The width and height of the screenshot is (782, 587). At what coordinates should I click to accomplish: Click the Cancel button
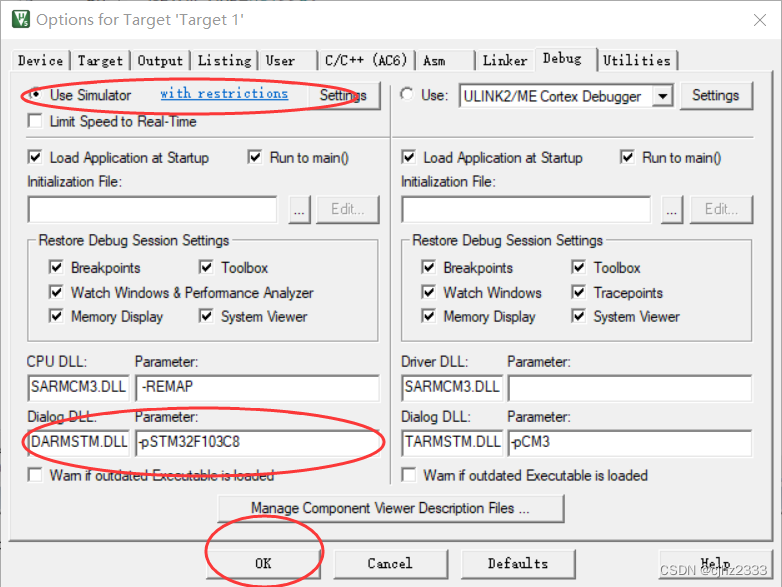click(391, 564)
